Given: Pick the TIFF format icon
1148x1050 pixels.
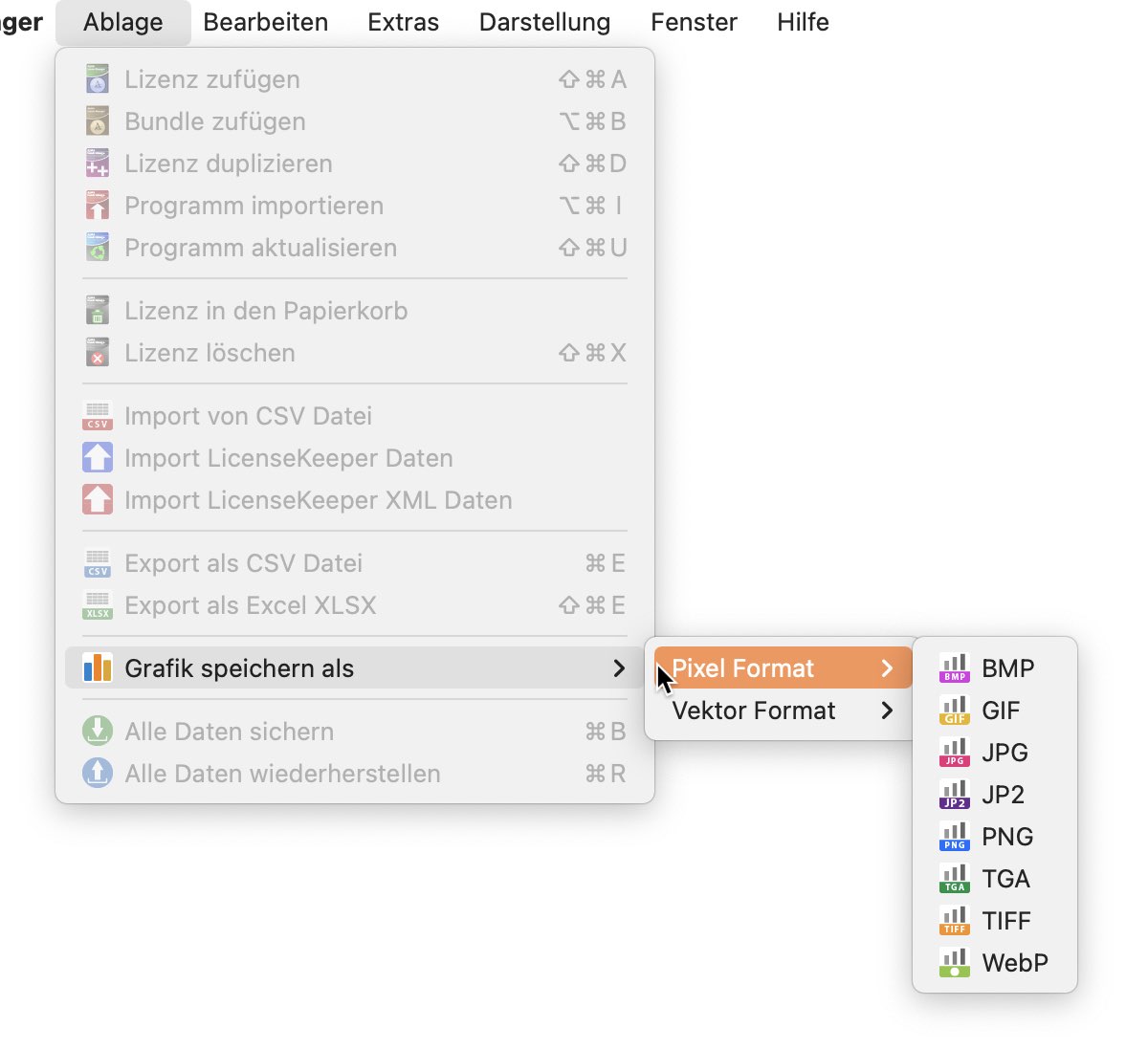Looking at the screenshot, I should click(x=954, y=921).
